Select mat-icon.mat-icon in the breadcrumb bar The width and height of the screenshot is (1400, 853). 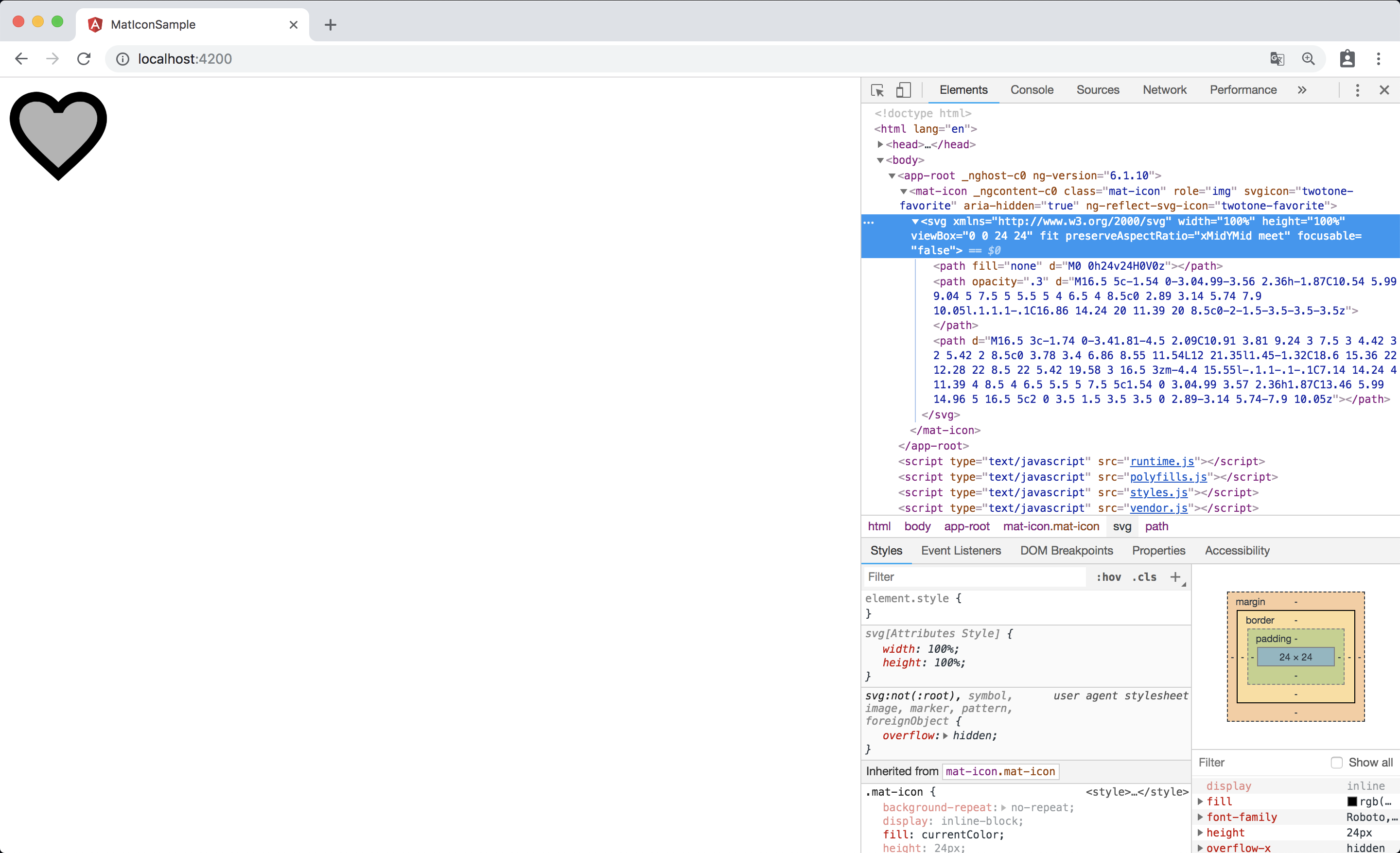click(x=1050, y=526)
